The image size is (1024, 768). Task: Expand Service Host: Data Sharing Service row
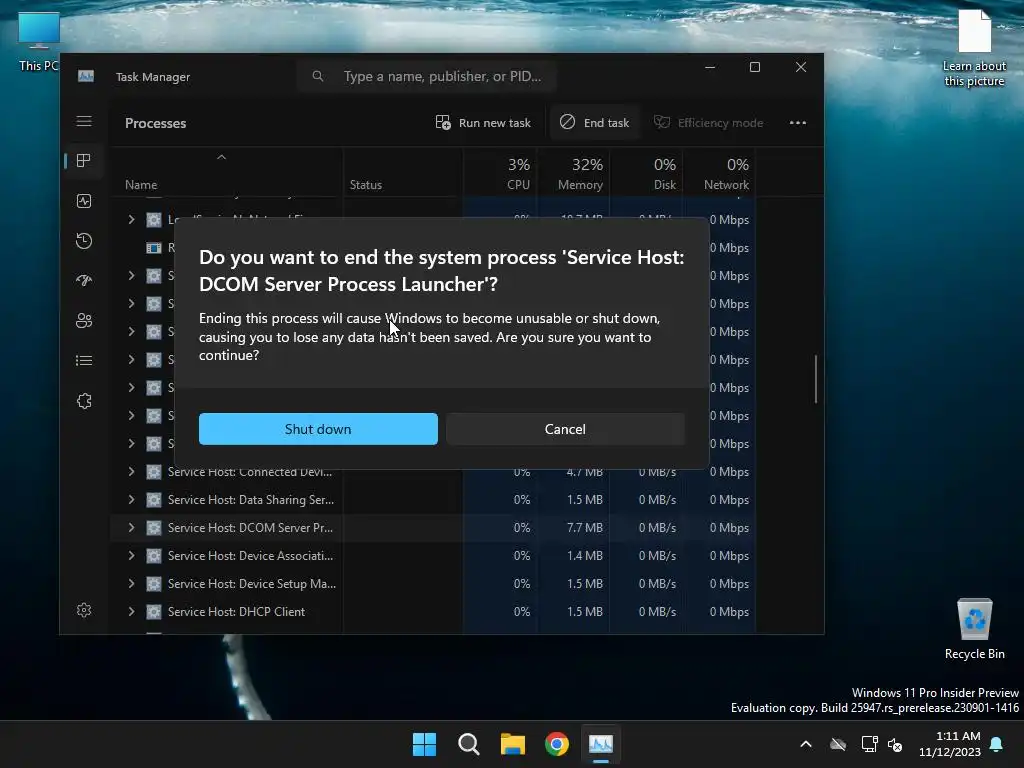(x=131, y=500)
